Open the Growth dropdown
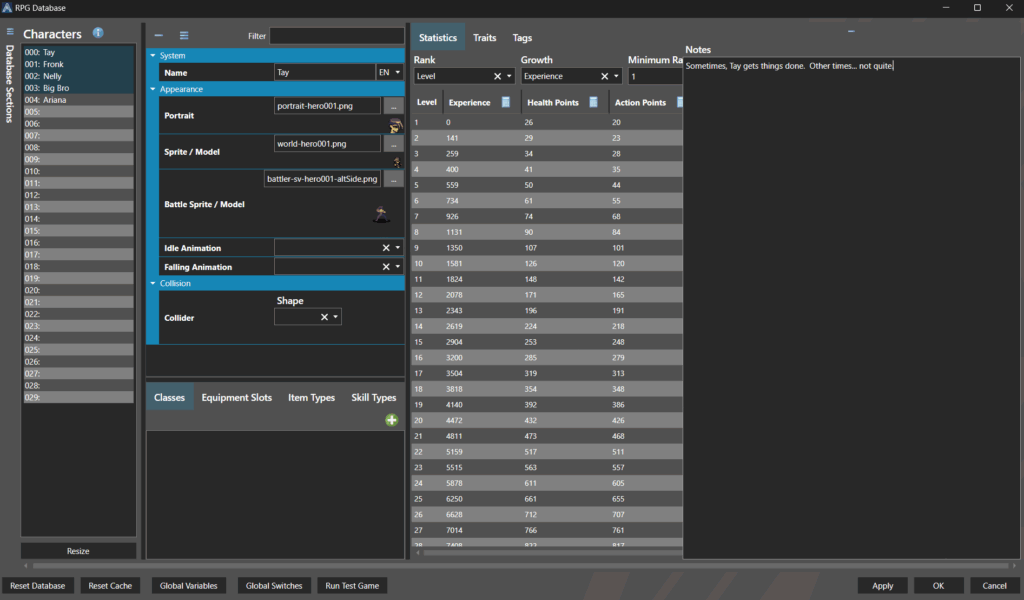This screenshot has height=600, width=1024. tap(616, 76)
